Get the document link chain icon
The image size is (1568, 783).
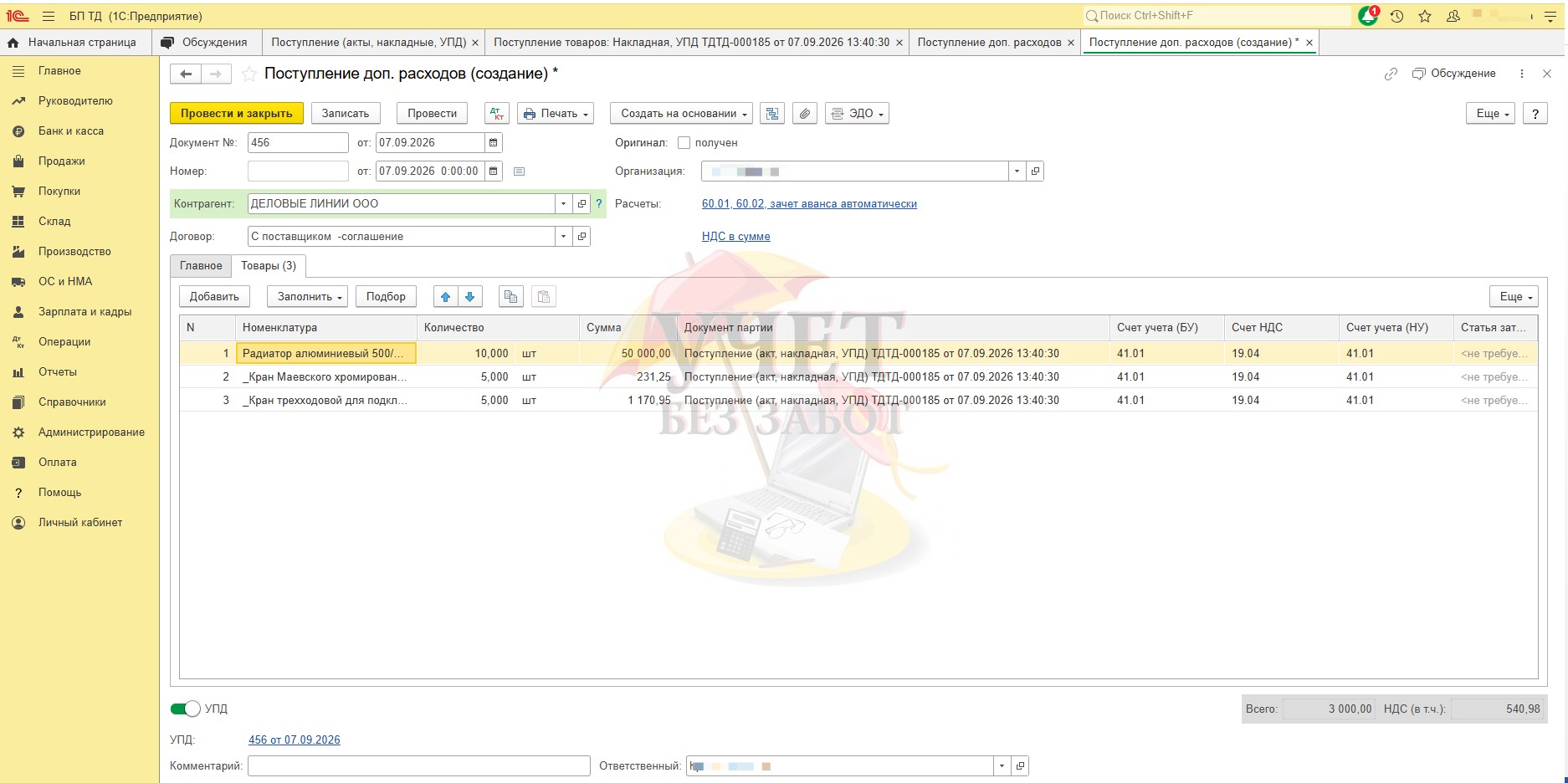point(1391,74)
